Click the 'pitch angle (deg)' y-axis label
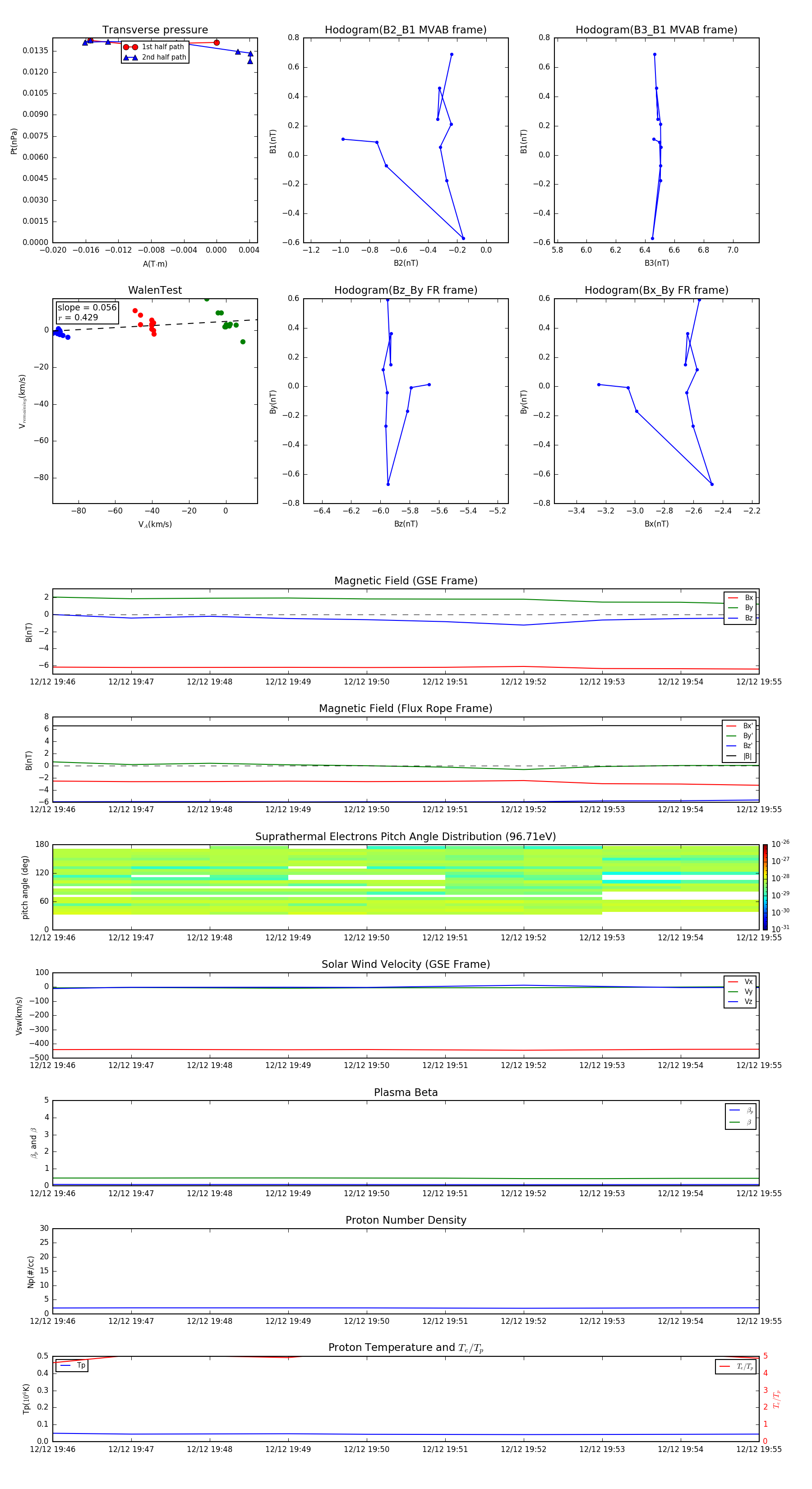This screenshot has height=1489, width=812. click(25, 887)
